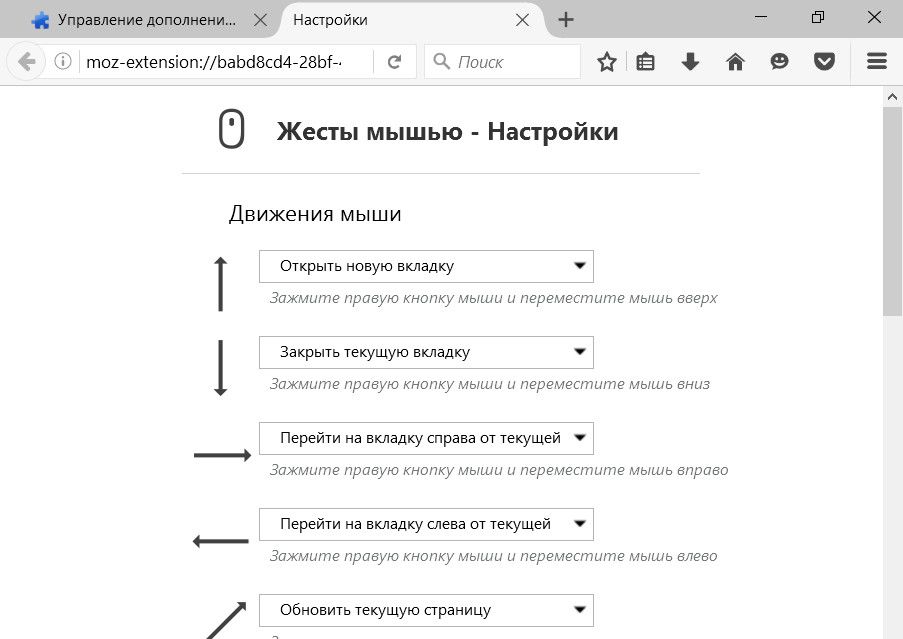Image resolution: width=903 pixels, height=639 pixels.
Task: Expand the 'Закрыть текущую вкладку' dropdown
Action: [x=426, y=353]
